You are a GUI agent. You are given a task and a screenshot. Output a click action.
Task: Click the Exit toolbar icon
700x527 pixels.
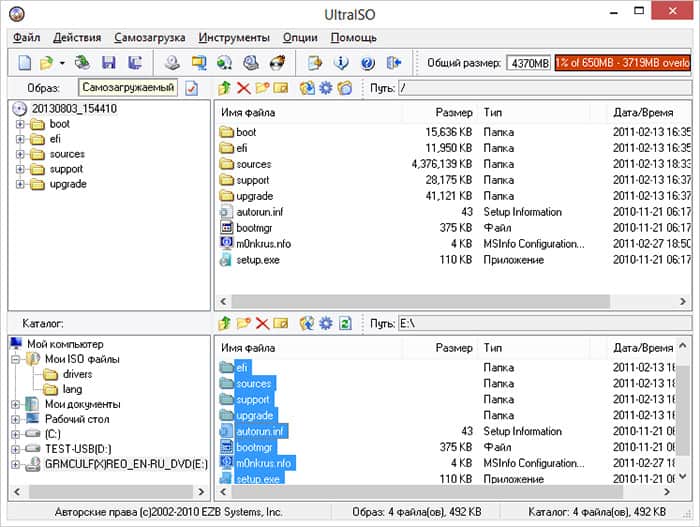point(394,63)
